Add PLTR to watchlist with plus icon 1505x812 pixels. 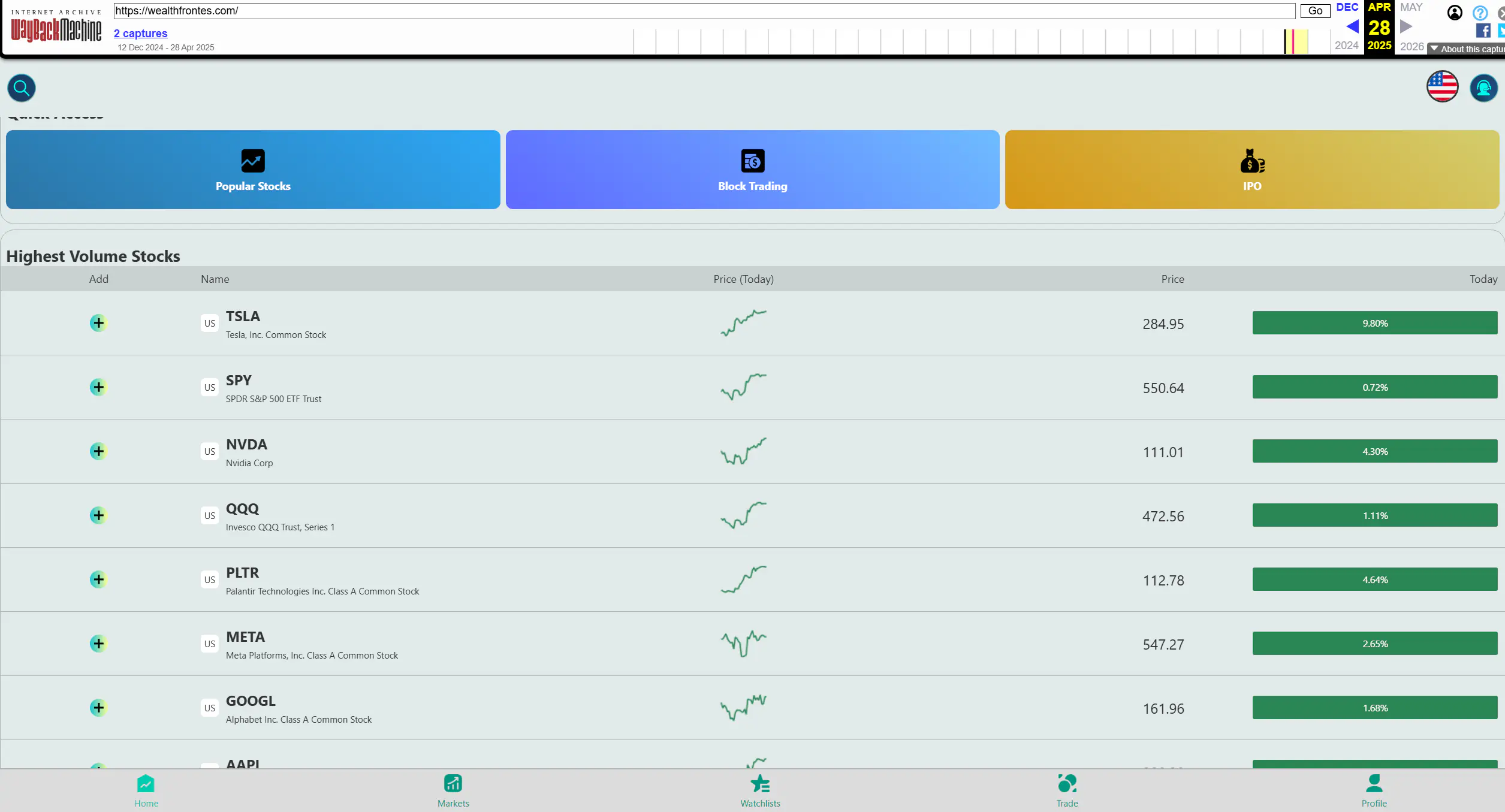98,579
